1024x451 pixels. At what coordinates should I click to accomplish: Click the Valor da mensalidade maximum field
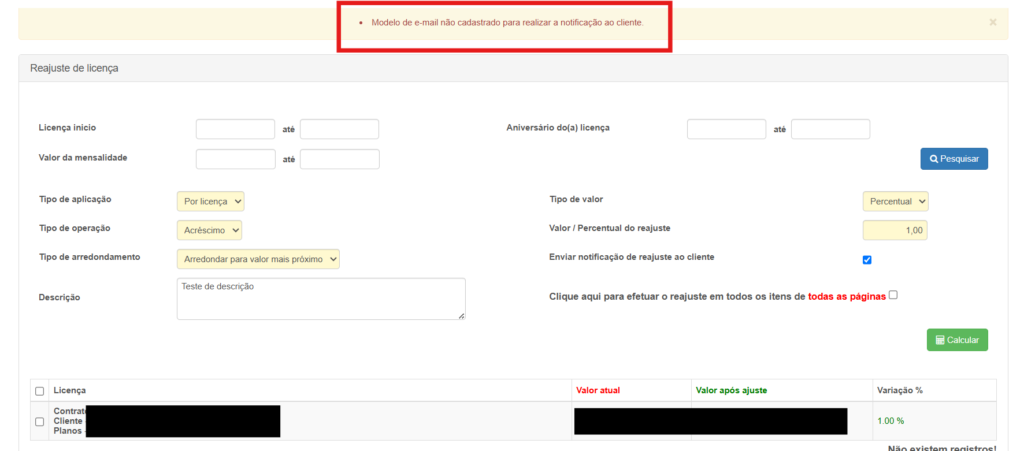[339, 159]
